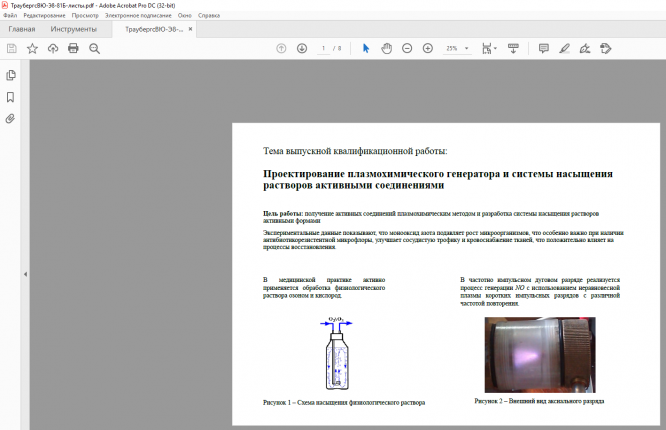The width and height of the screenshot is (666, 430).
Task: Go to previous page with up arrow
Action: coord(281,48)
